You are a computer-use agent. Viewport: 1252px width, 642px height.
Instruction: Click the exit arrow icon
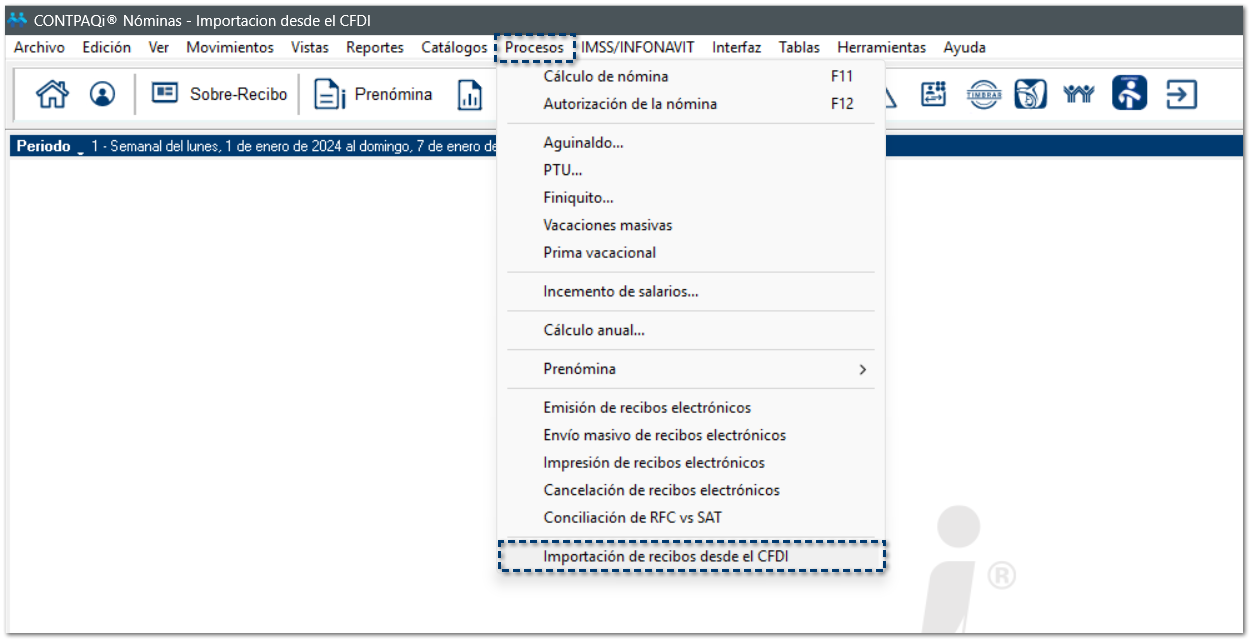pos(1181,94)
